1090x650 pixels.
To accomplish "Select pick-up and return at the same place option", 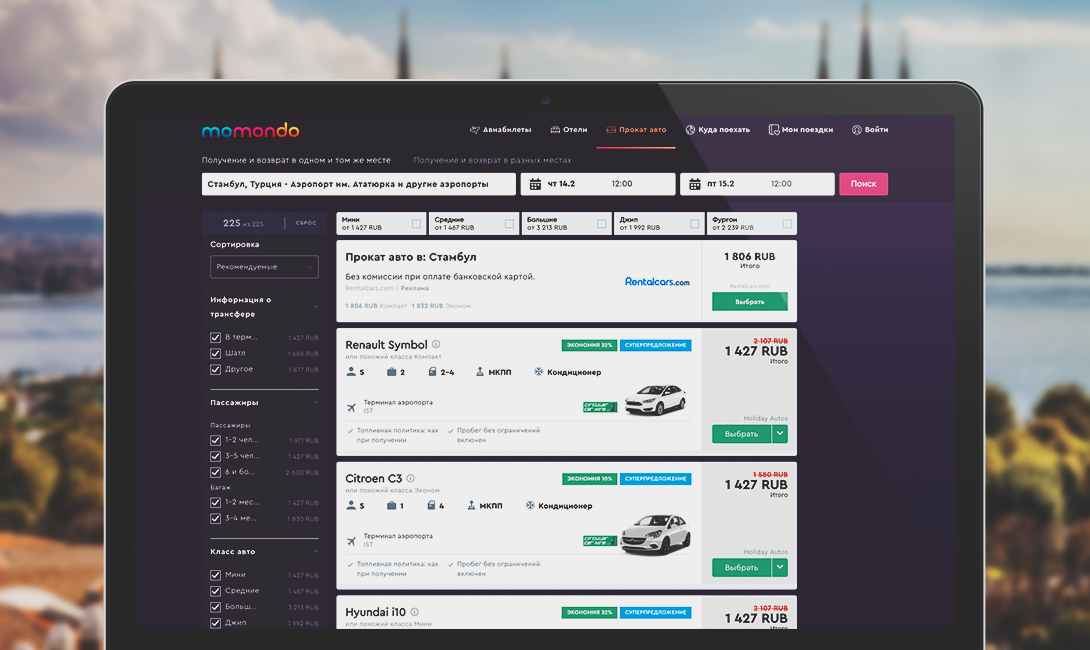I will coord(296,160).
